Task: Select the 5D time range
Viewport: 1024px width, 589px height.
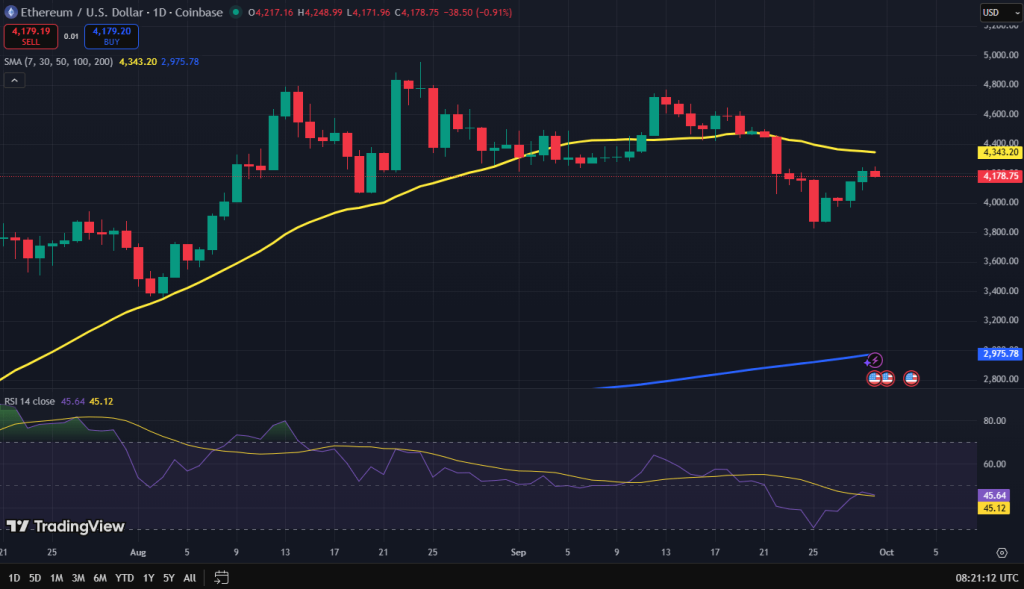Action: 35,578
